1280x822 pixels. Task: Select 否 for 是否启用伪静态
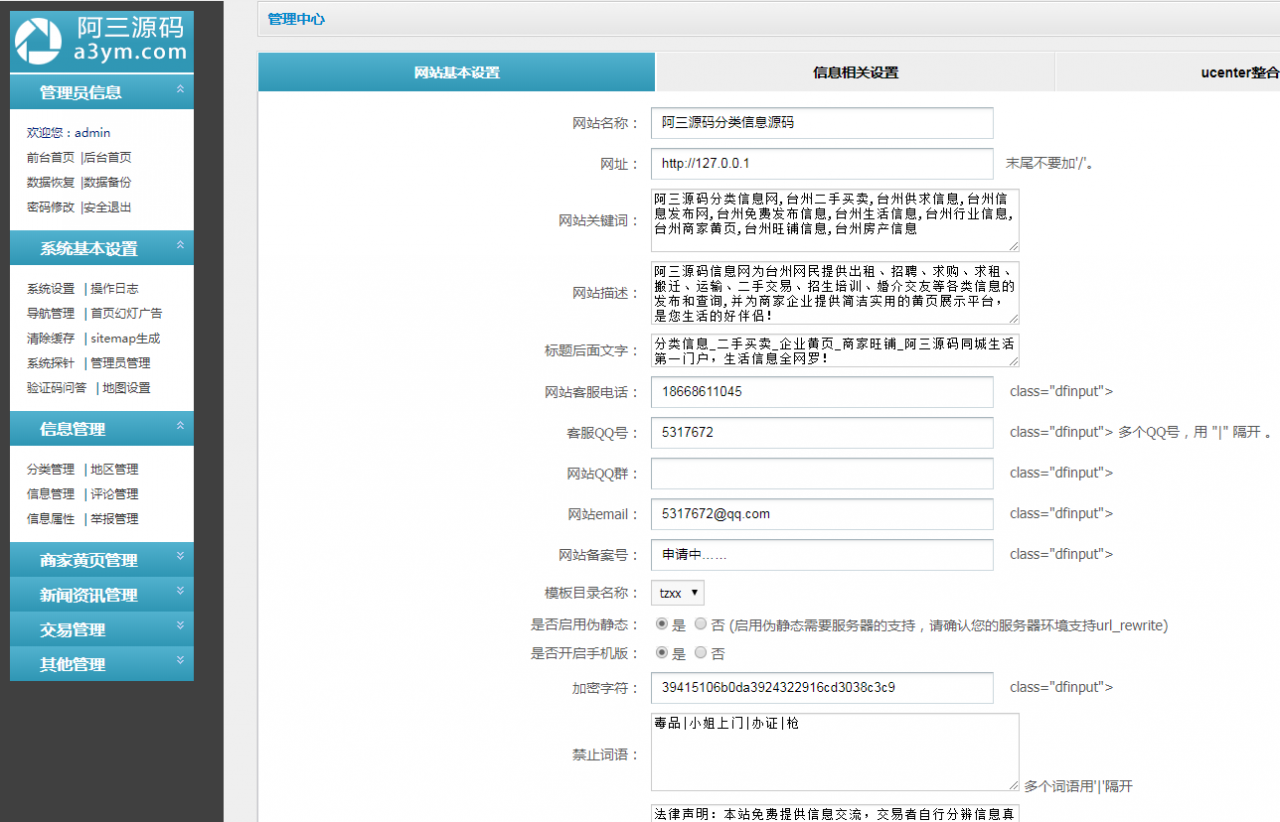[700, 624]
